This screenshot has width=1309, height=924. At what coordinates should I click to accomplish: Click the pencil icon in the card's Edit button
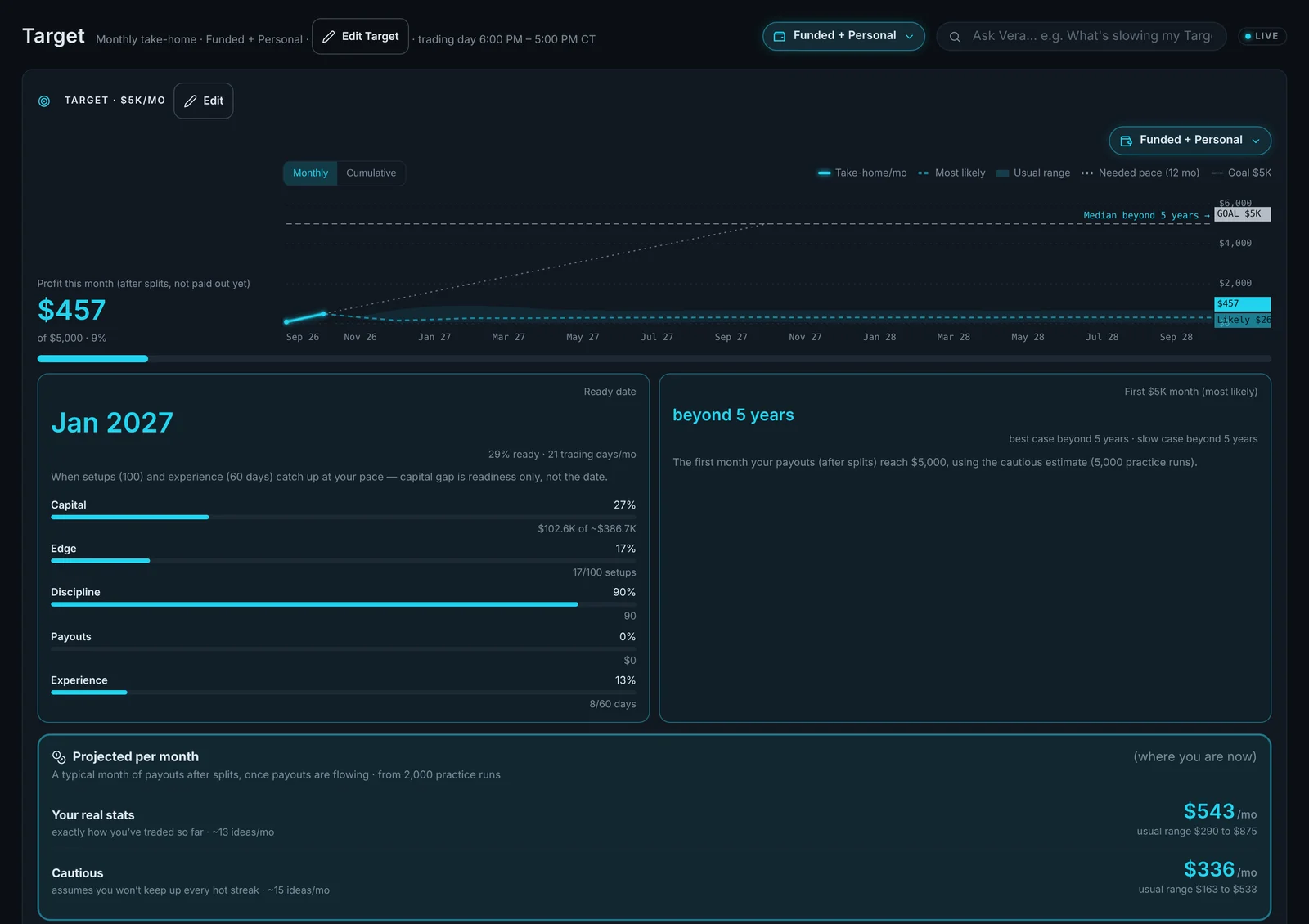(191, 101)
